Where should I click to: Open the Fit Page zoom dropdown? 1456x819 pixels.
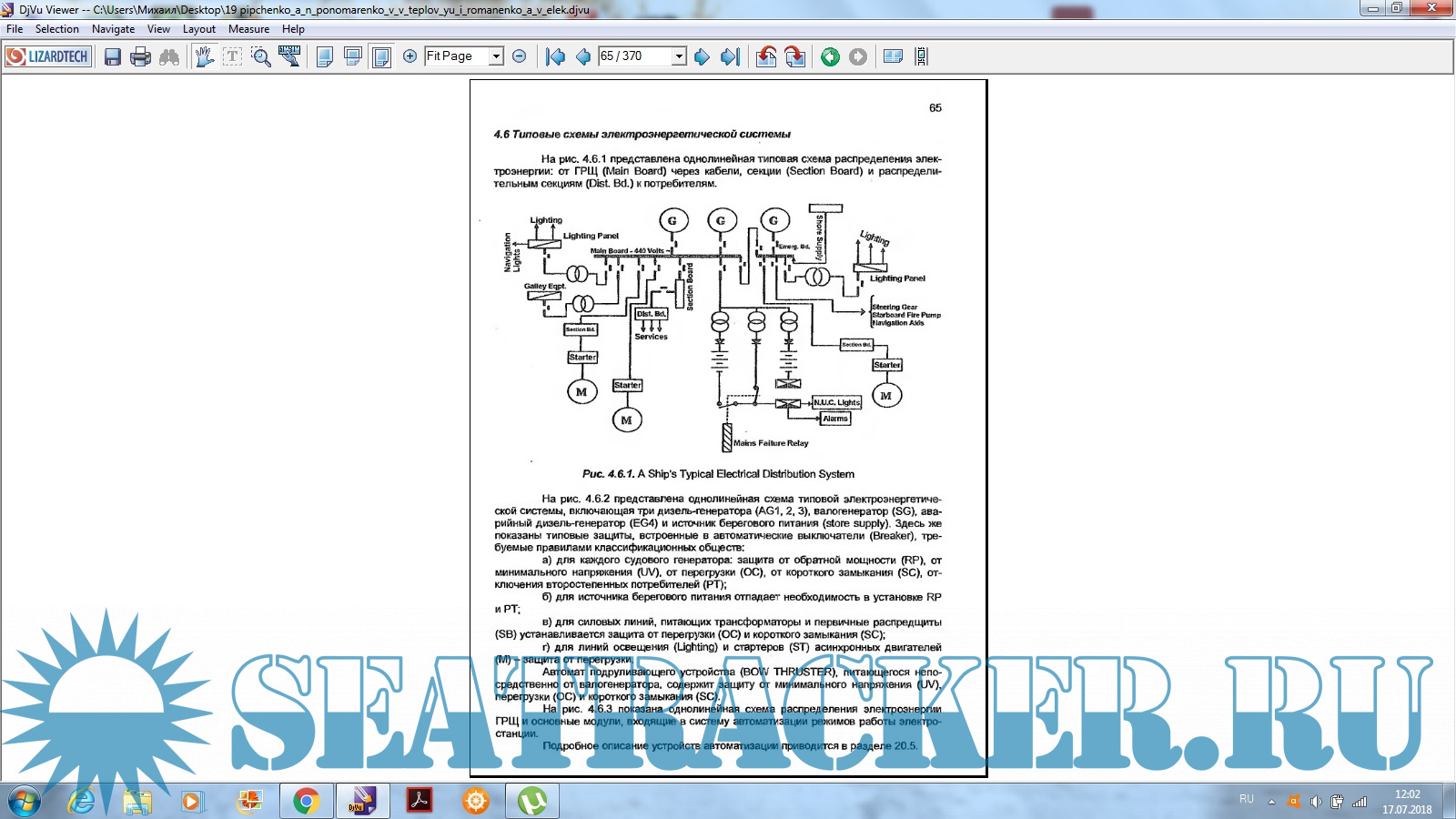[x=496, y=56]
